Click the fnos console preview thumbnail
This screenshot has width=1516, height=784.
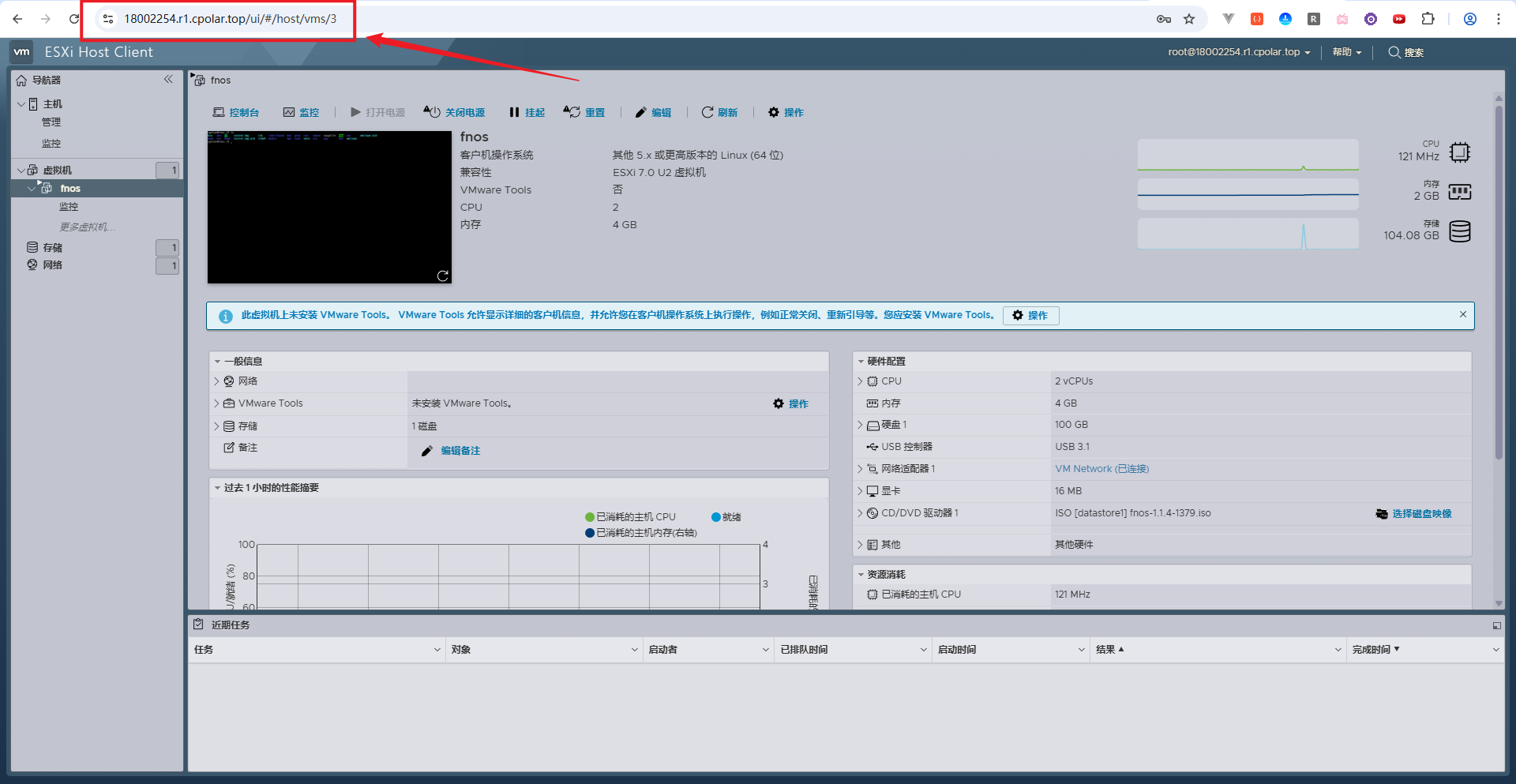coord(329,207)
